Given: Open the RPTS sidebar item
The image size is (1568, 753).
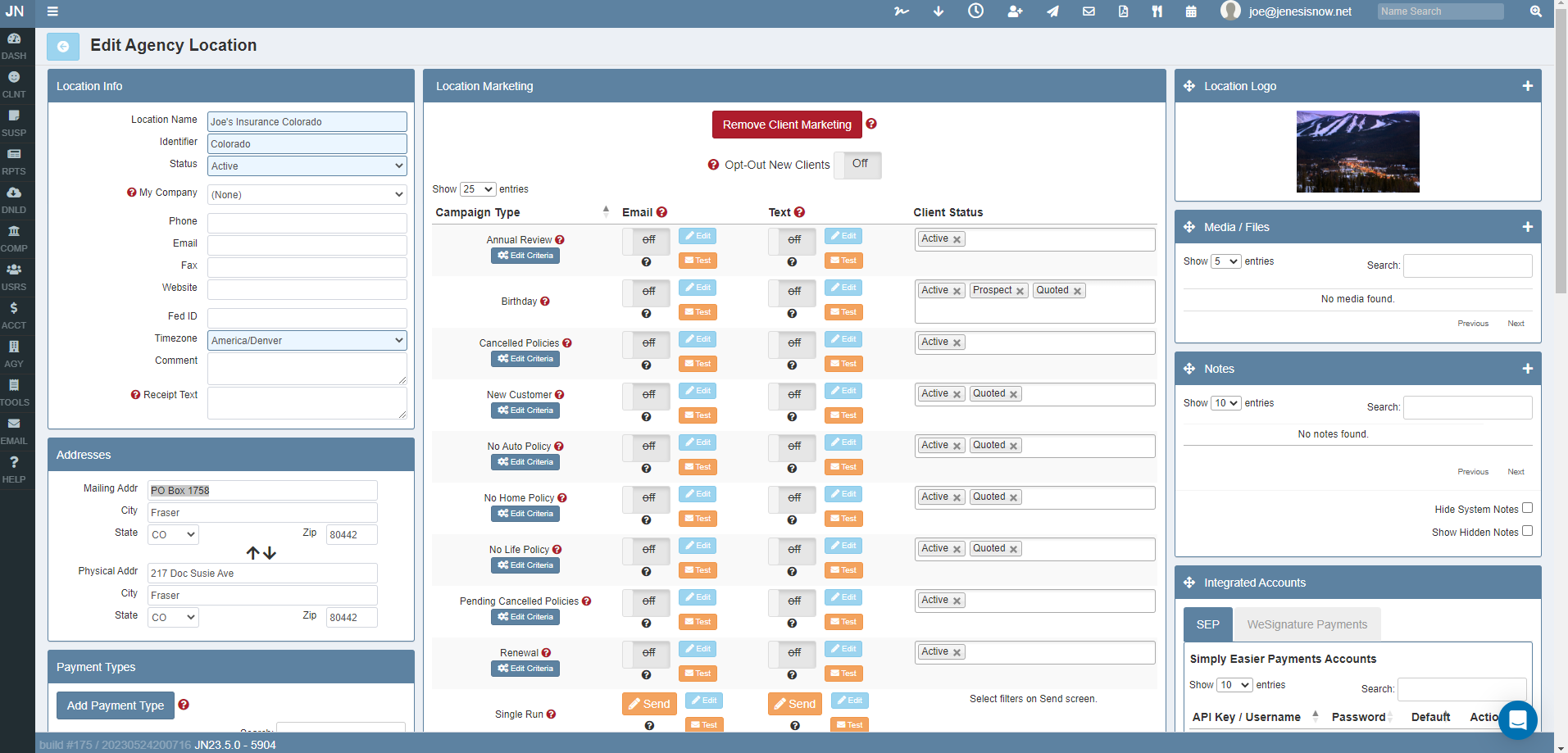Looking at the screenshot, I should (14, 162).
